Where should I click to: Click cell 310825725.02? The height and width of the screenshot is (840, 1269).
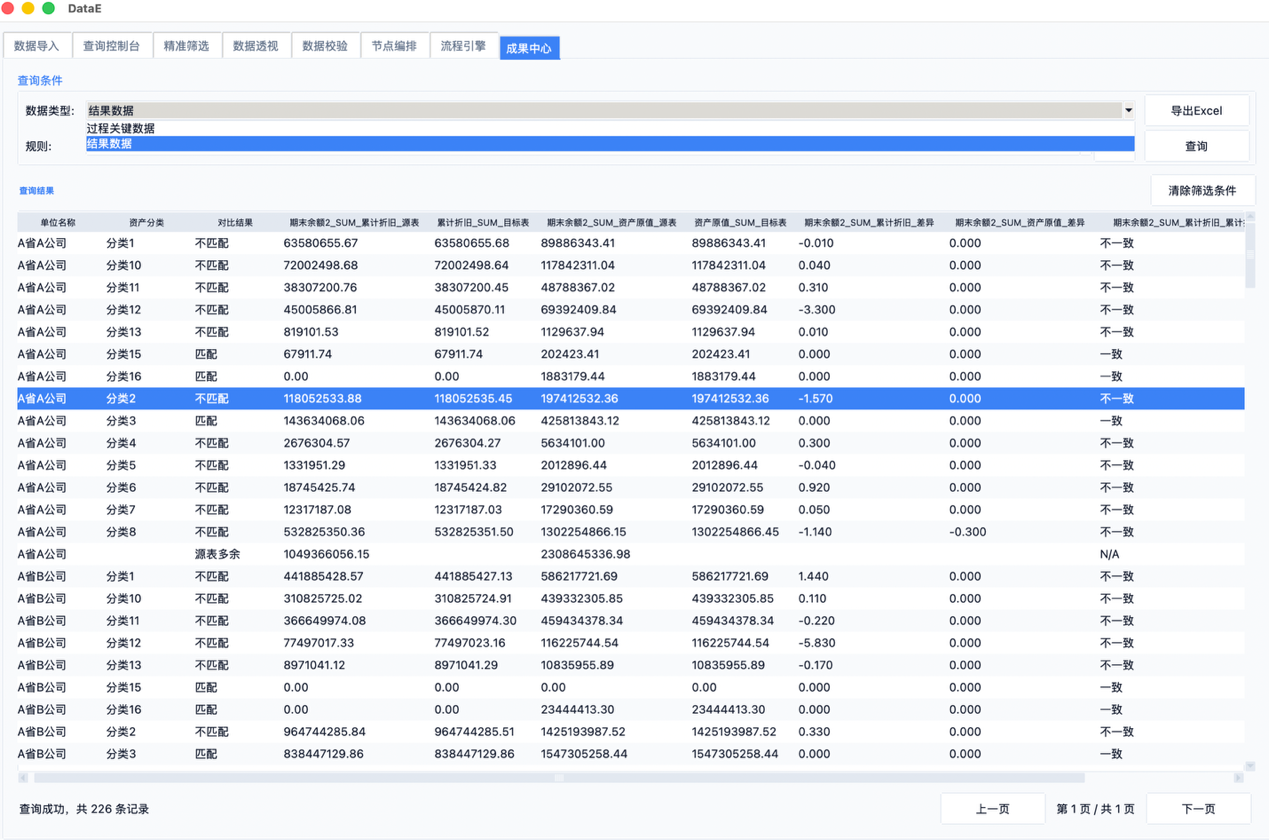coord(323,598)
